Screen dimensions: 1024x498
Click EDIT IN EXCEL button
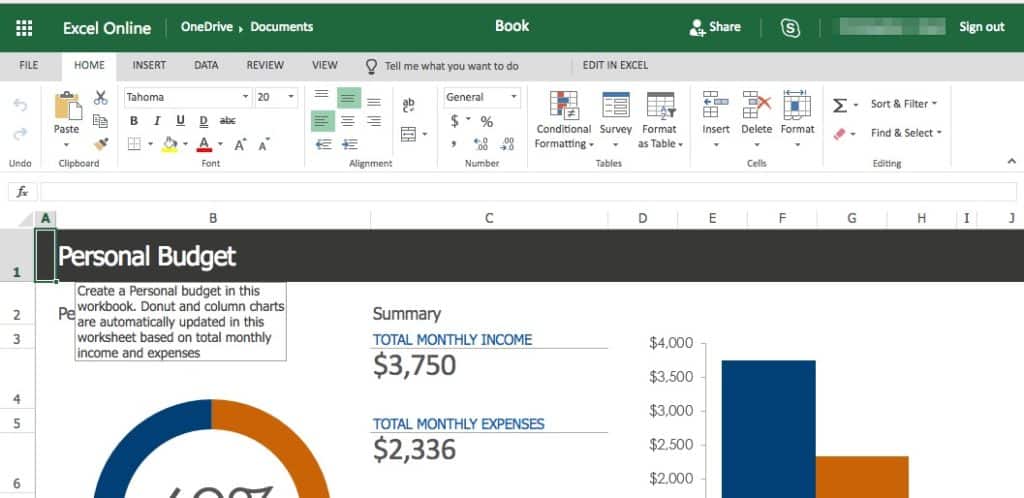click(615, 66)
